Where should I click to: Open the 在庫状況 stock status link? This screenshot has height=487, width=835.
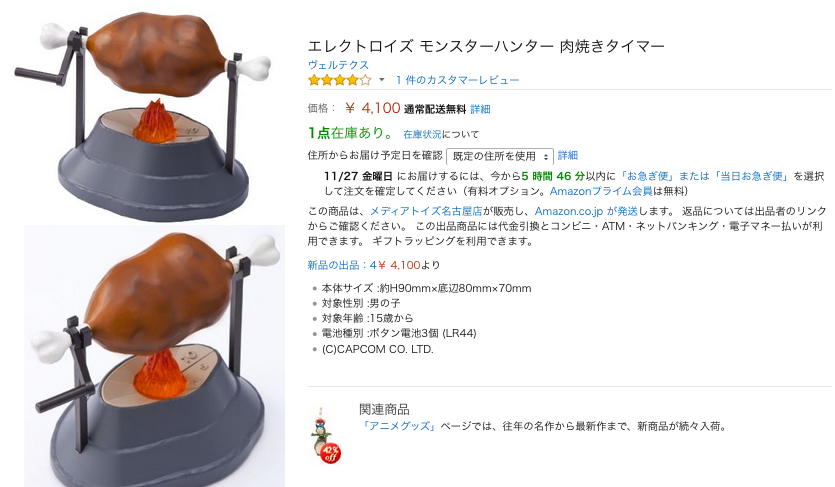coord(422,135)
